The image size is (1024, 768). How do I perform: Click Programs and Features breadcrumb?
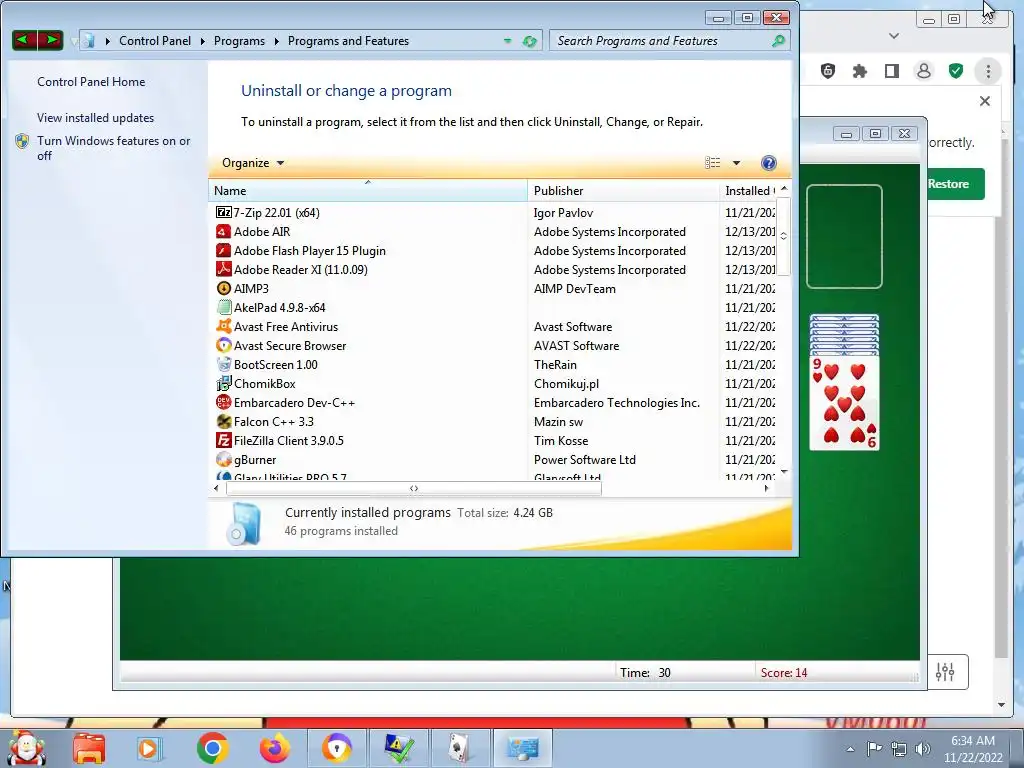point(348,40)
